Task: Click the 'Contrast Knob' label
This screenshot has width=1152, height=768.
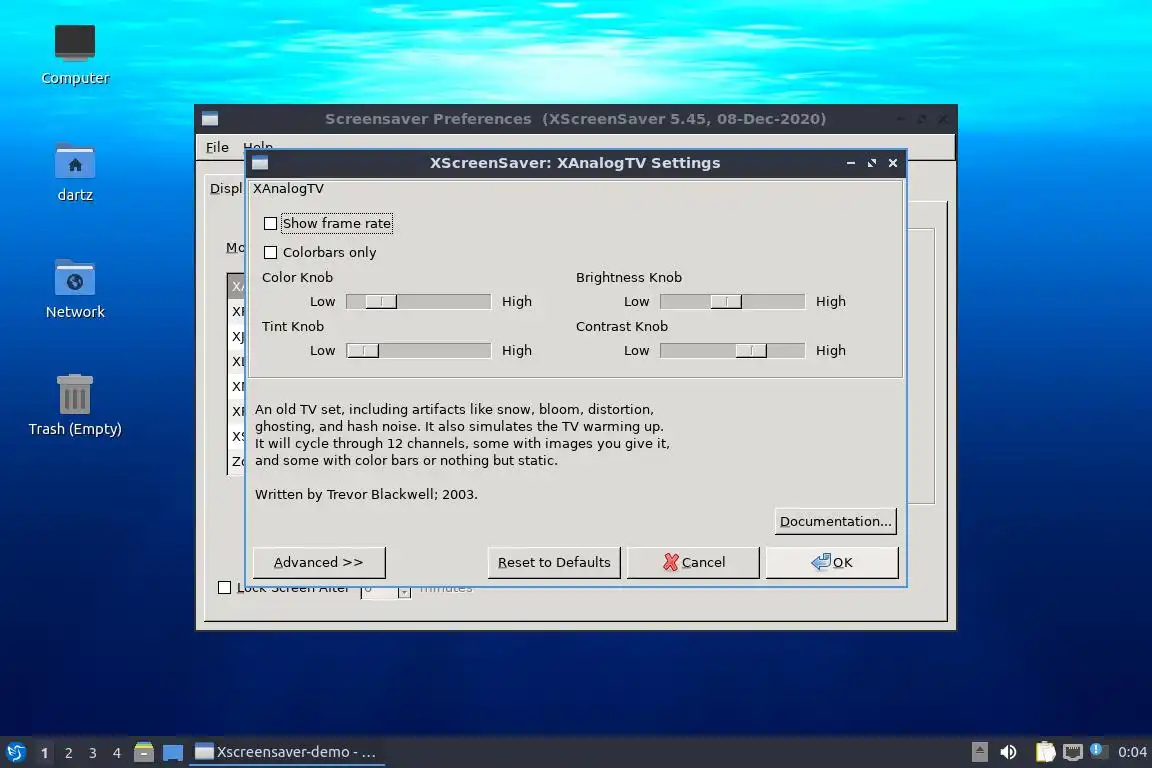Action: (622, 326)
